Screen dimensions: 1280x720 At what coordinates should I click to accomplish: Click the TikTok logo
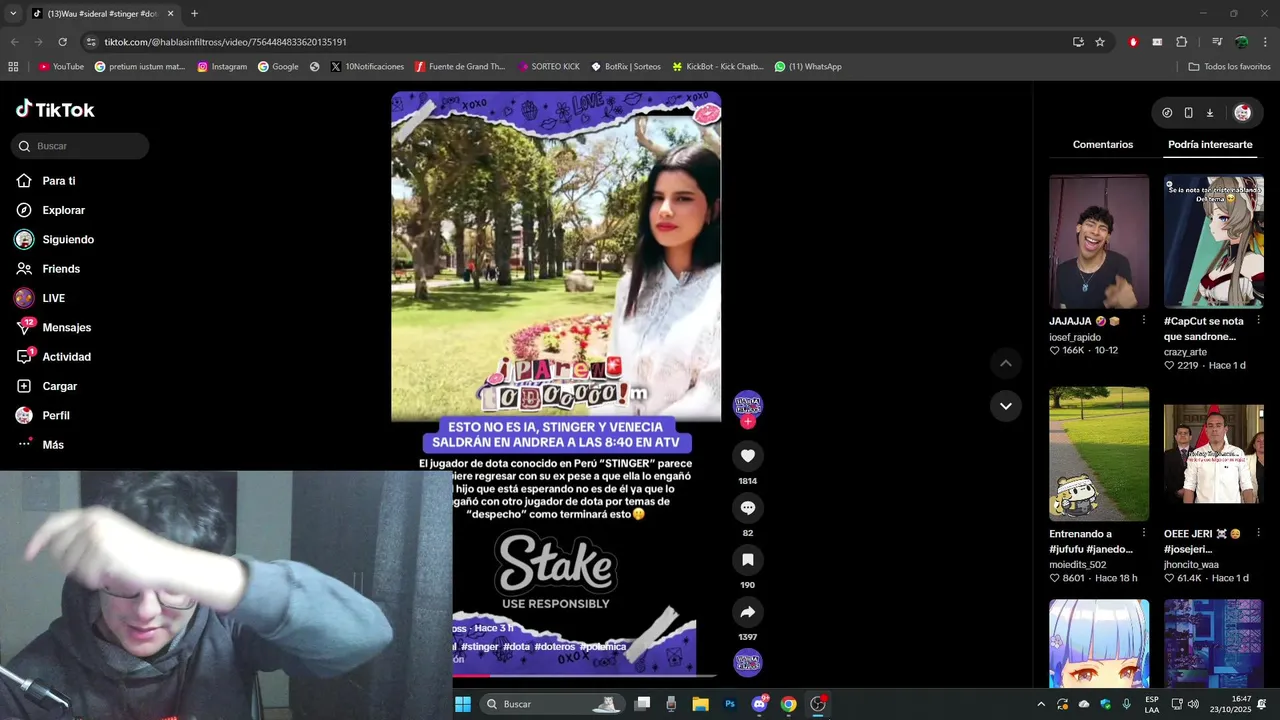55,109
